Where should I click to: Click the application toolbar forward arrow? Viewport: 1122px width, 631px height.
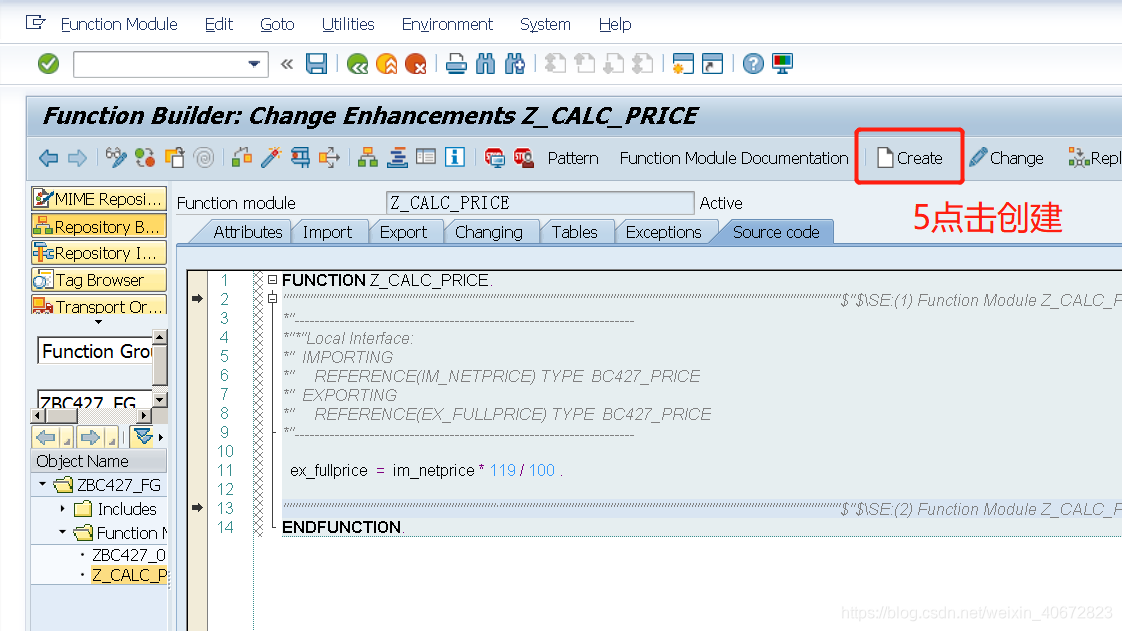(77, 158)
